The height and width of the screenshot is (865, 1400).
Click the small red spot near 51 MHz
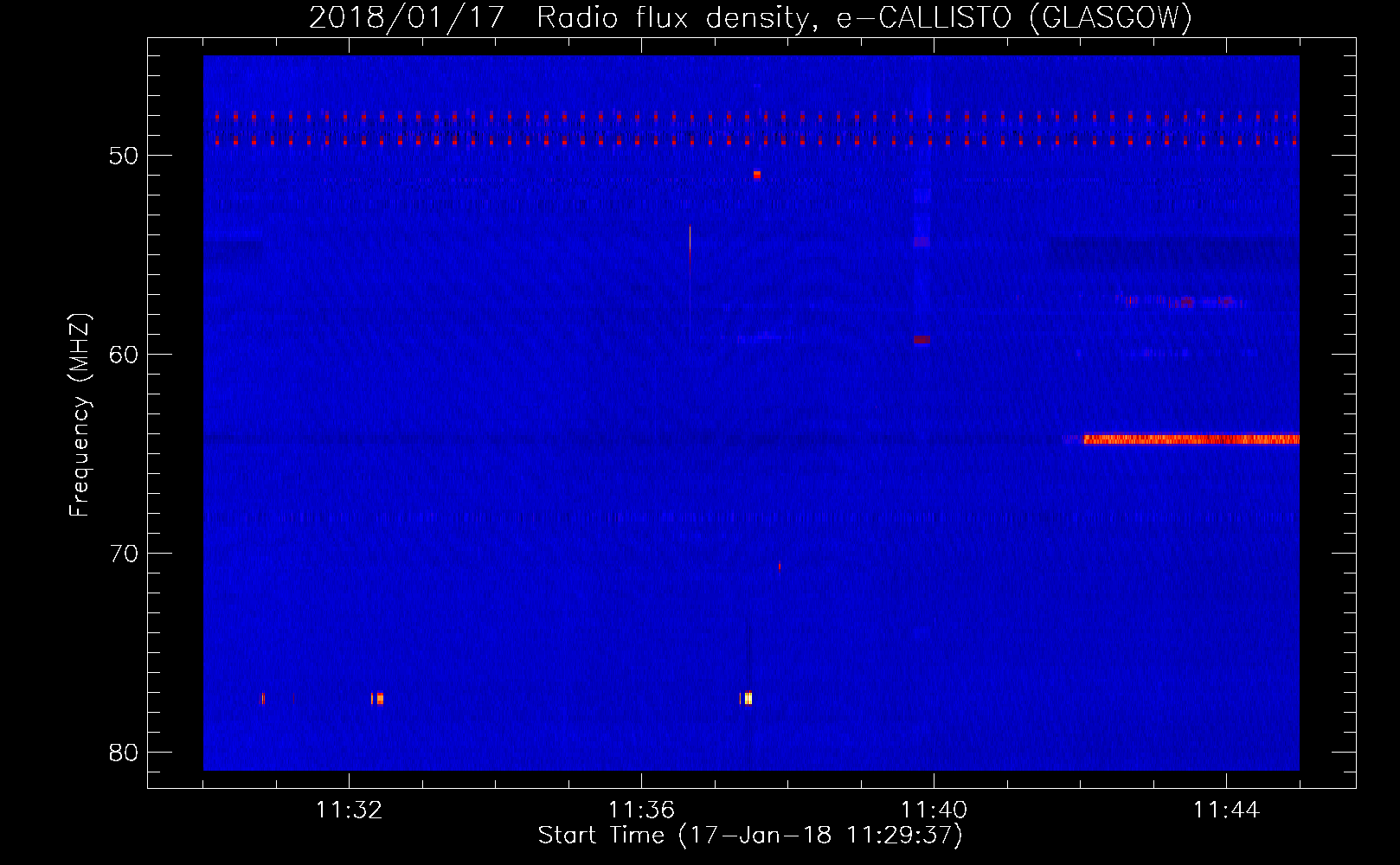[x=757, y=175]
